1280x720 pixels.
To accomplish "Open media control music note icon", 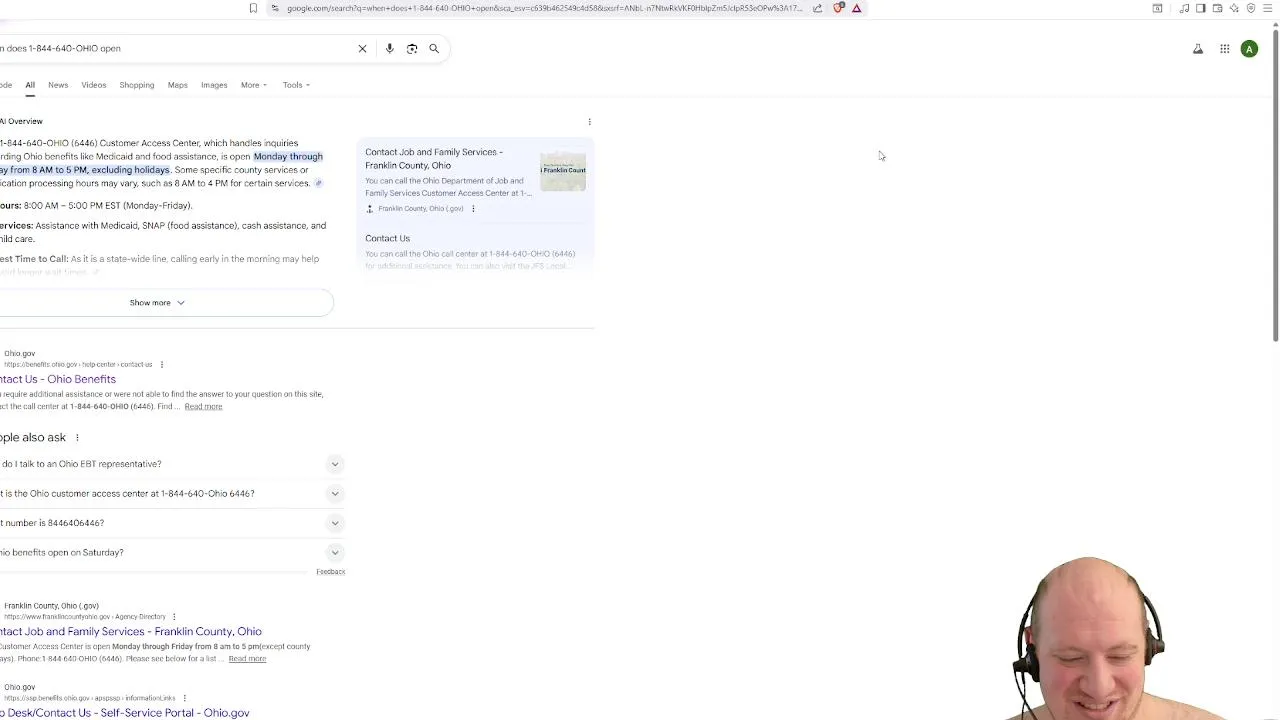I will [1184, 8].
